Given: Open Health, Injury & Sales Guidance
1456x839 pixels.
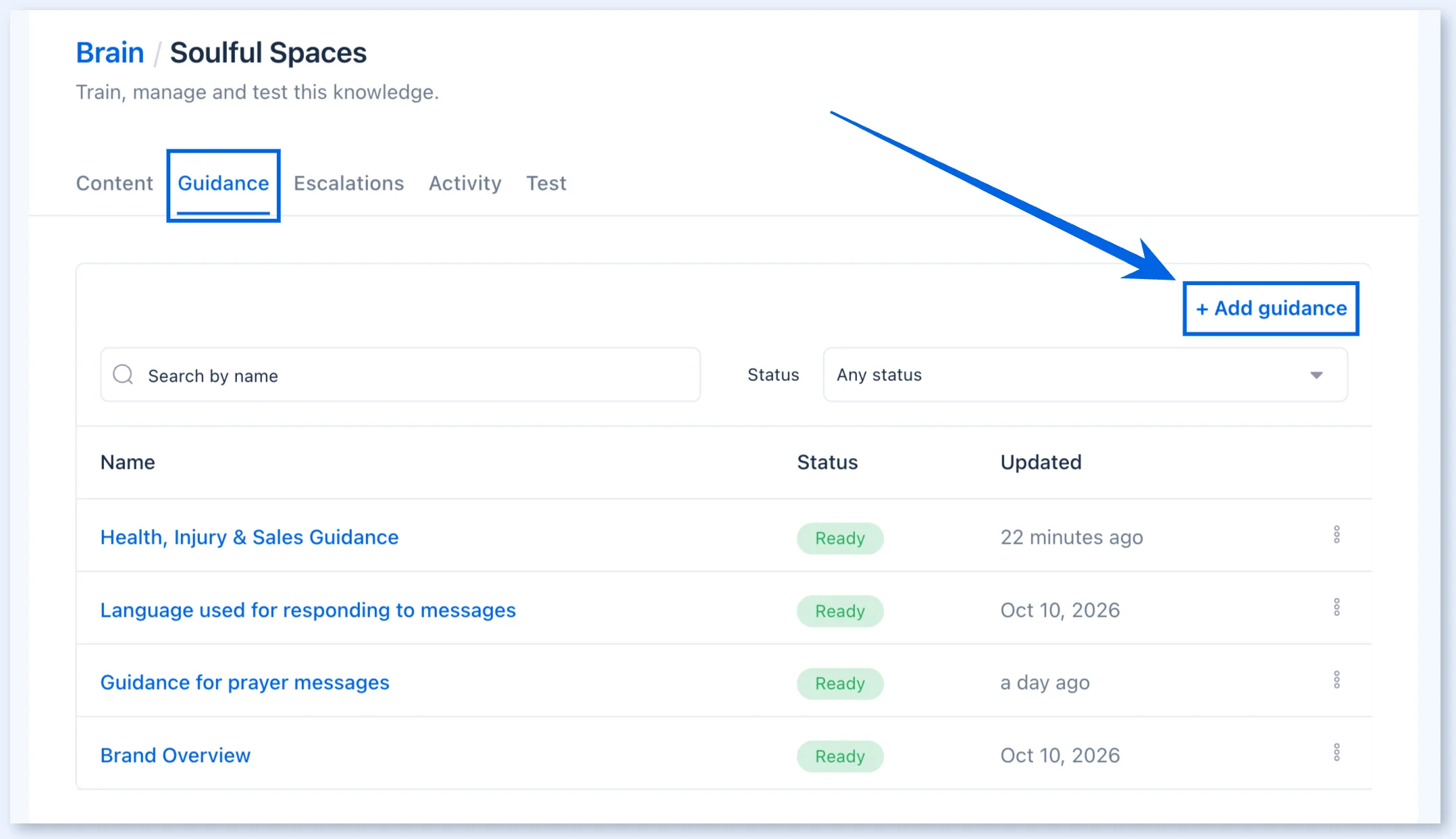Looking at the screenshot, I should (249, 537).
